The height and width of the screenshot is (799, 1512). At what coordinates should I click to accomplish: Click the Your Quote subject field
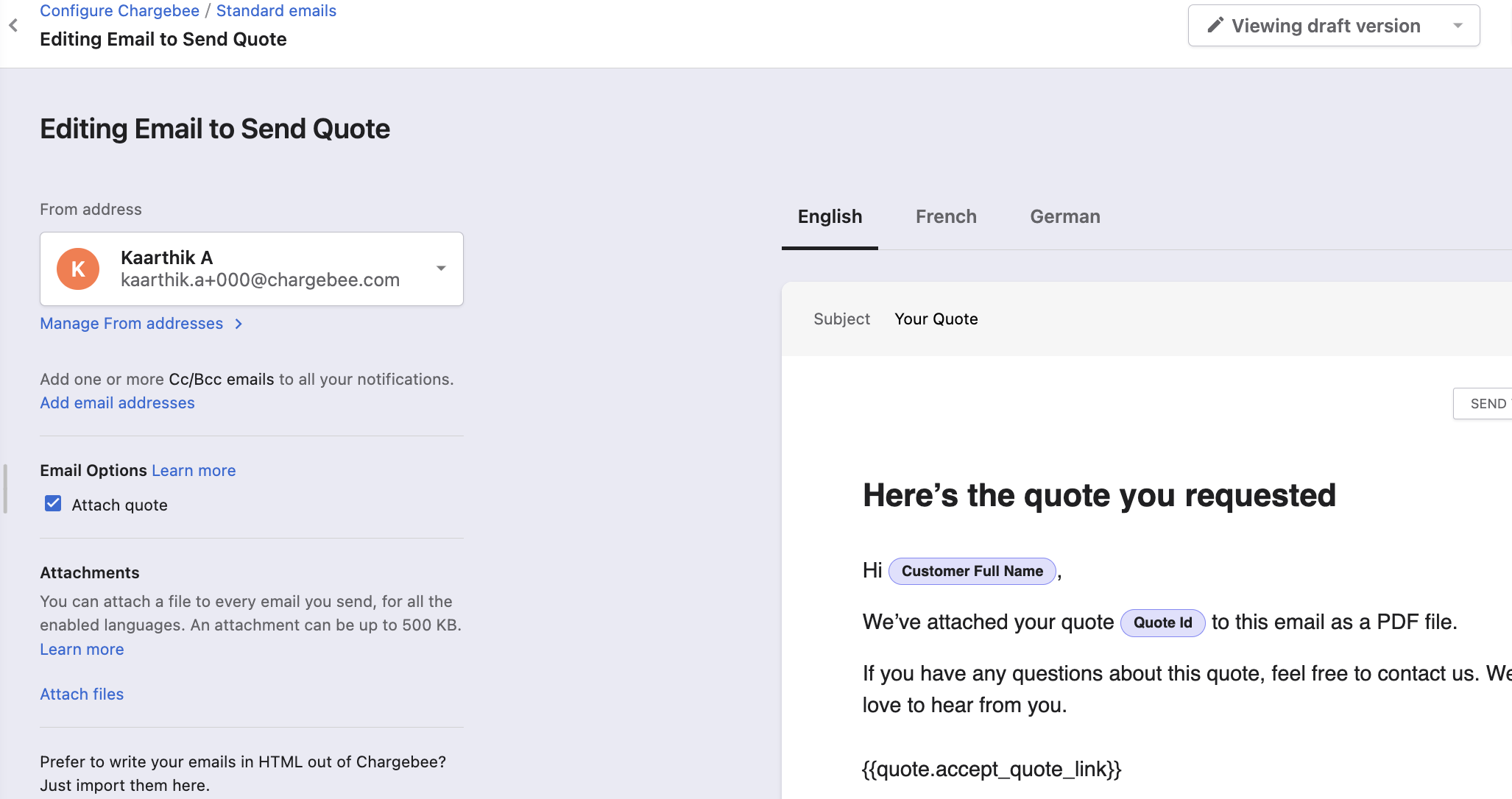936,319
